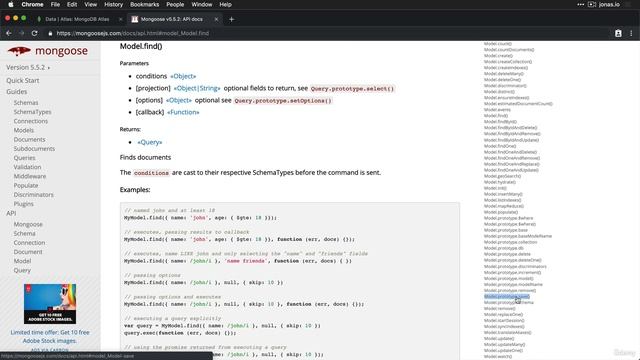Close the Mongoose API docs tab
The height and width of the screenshot is (360, 640).
pyautogui.click(x=216, y=19)
